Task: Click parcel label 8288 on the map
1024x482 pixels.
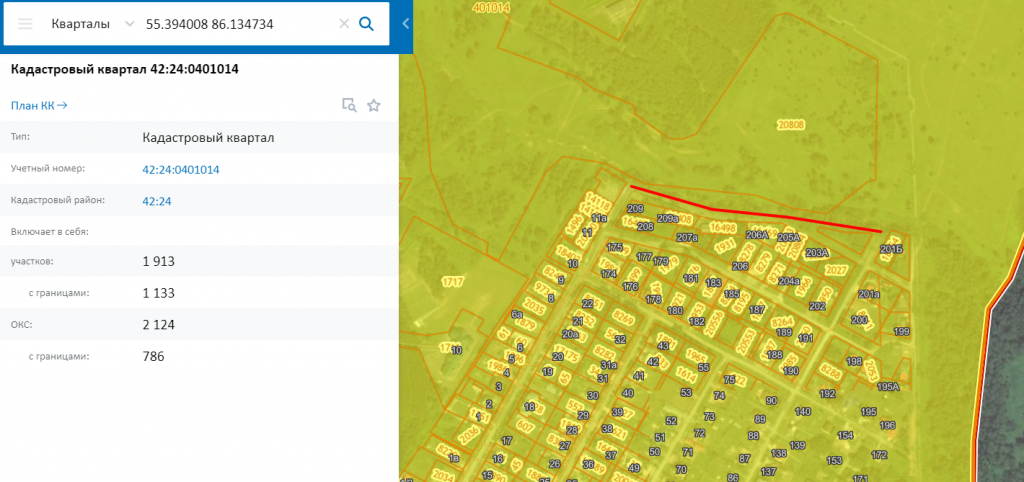Action: [830, 374]
